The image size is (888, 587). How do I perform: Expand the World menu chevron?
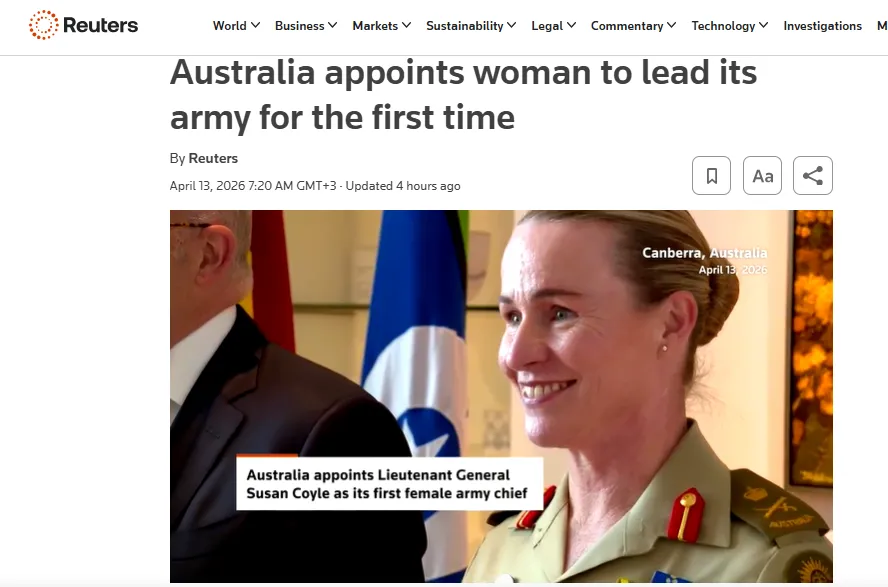(x=255, y=25)
